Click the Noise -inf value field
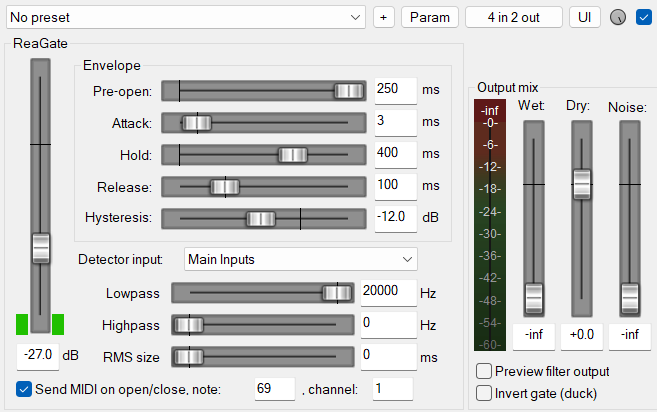657x412 pixels. 630,336
